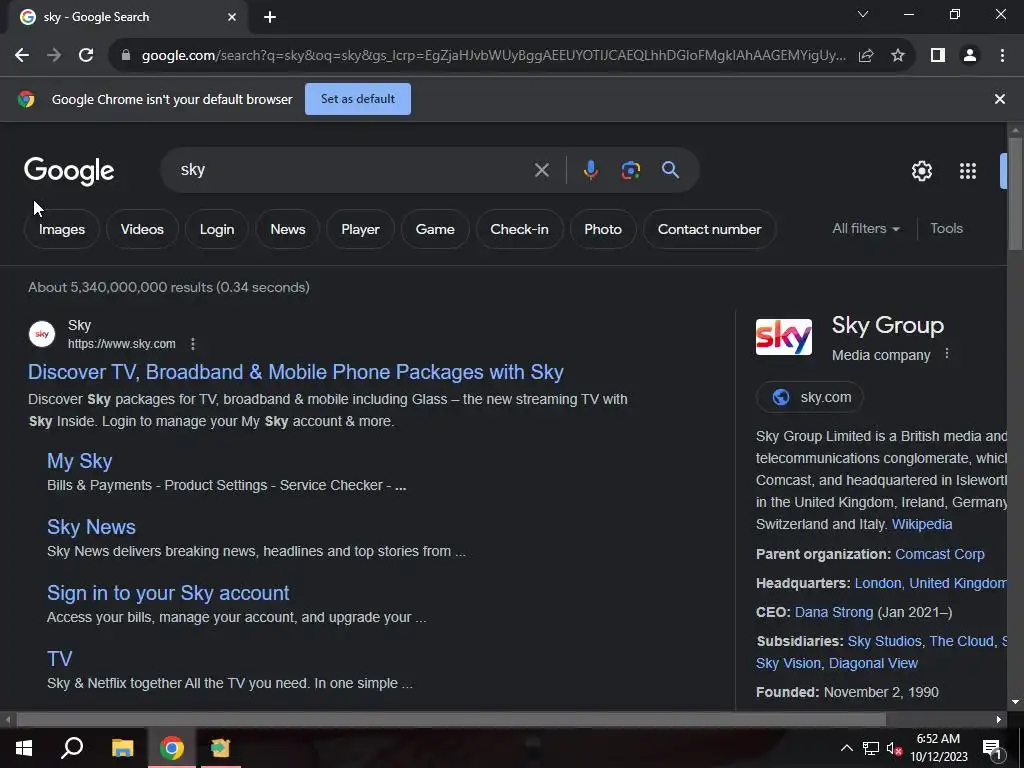The width and height of the screenshot is (1024, 768).
Task: Select the Player filter chip
Action: coord(360,229)
